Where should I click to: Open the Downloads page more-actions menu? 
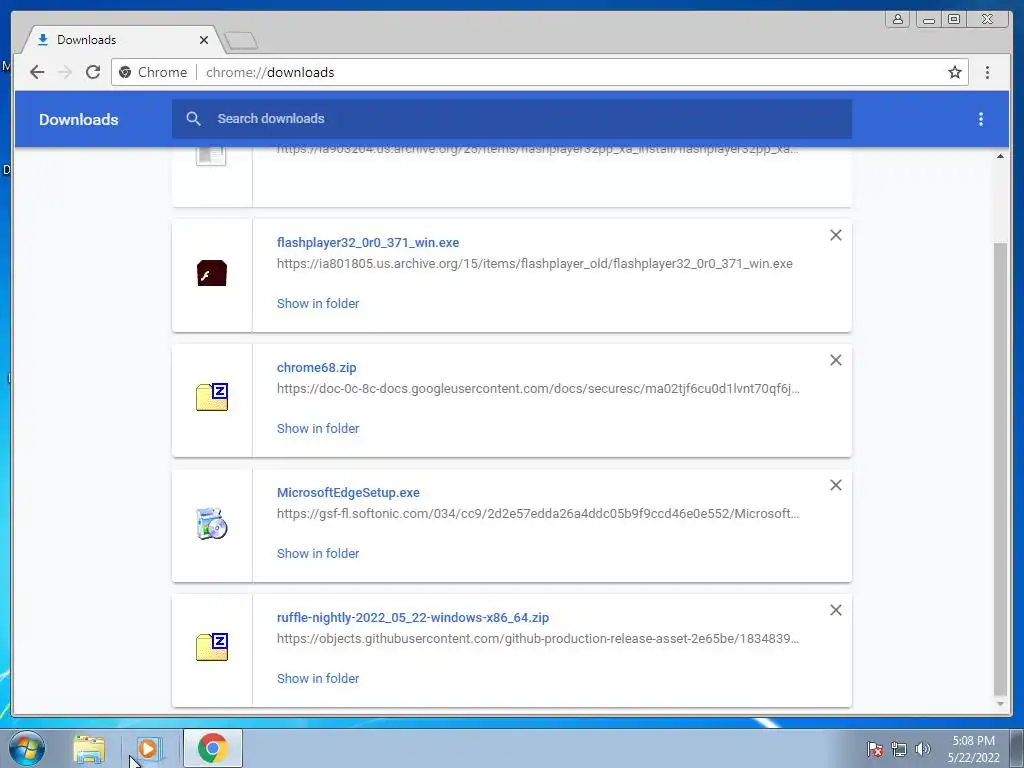980,119
